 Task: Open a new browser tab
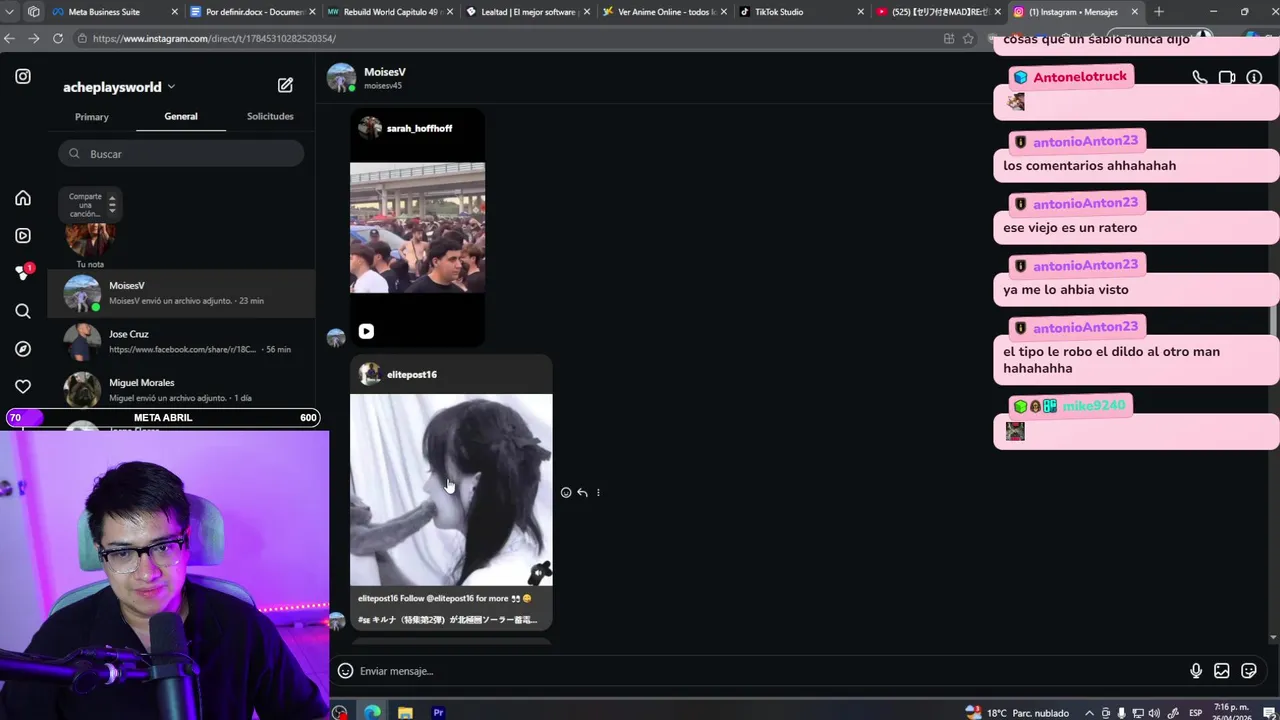click(1159, 12)
